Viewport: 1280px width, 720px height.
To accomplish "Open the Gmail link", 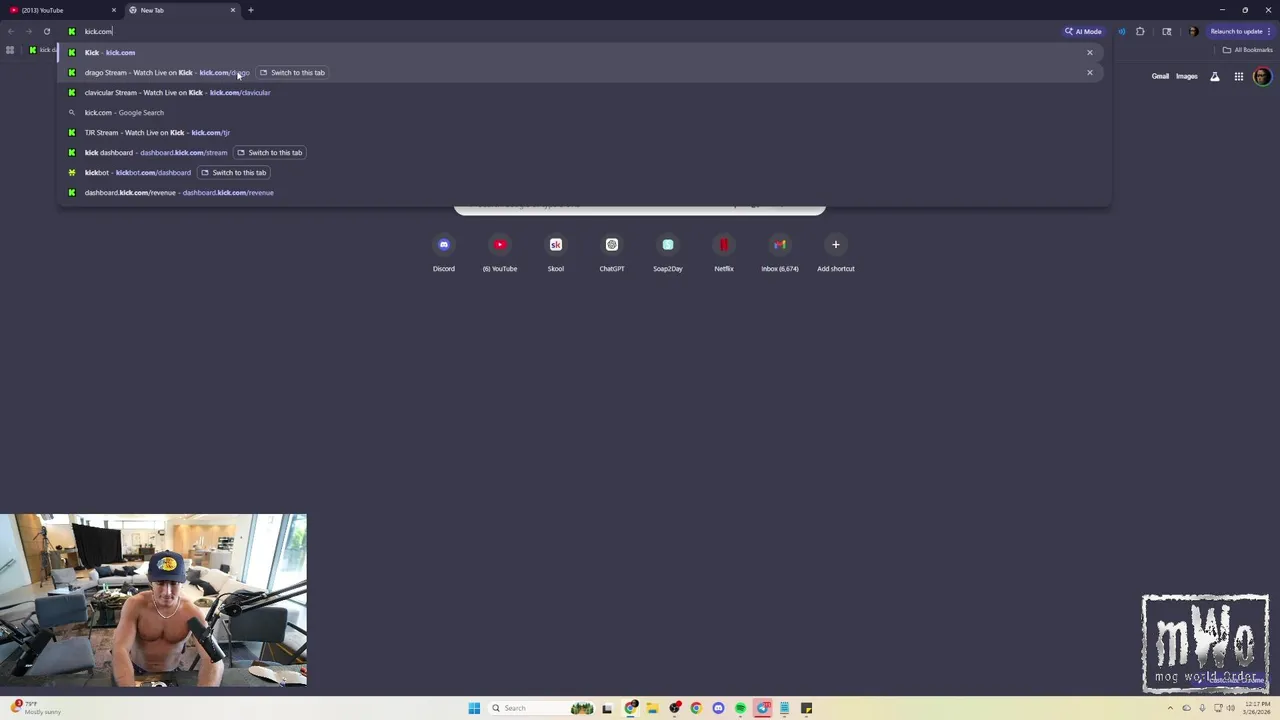I will (x=1160, y=76).
